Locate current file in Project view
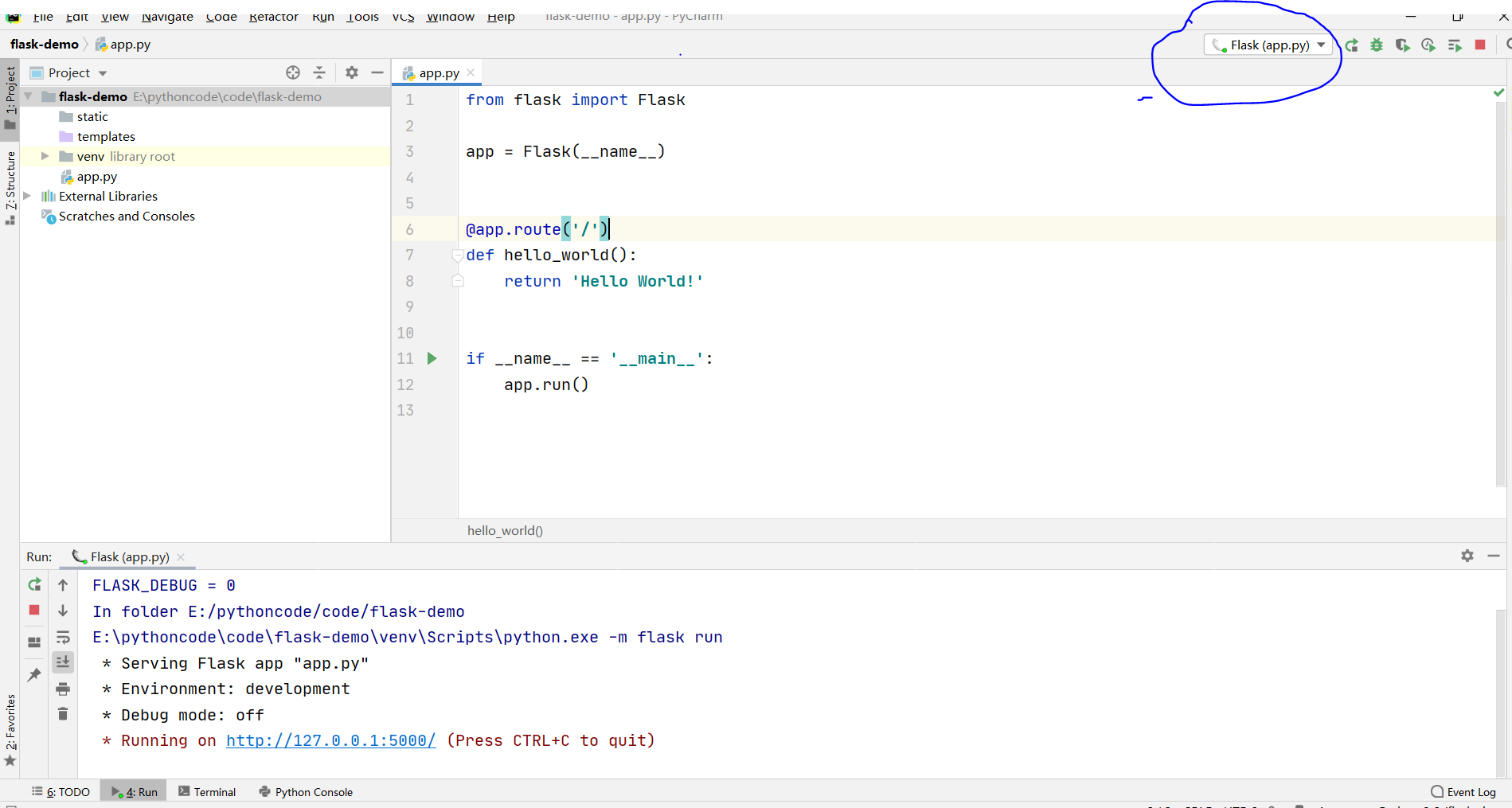Viewport: 1512px width, 808px height. pyautogui.click(x=293, y=72)
